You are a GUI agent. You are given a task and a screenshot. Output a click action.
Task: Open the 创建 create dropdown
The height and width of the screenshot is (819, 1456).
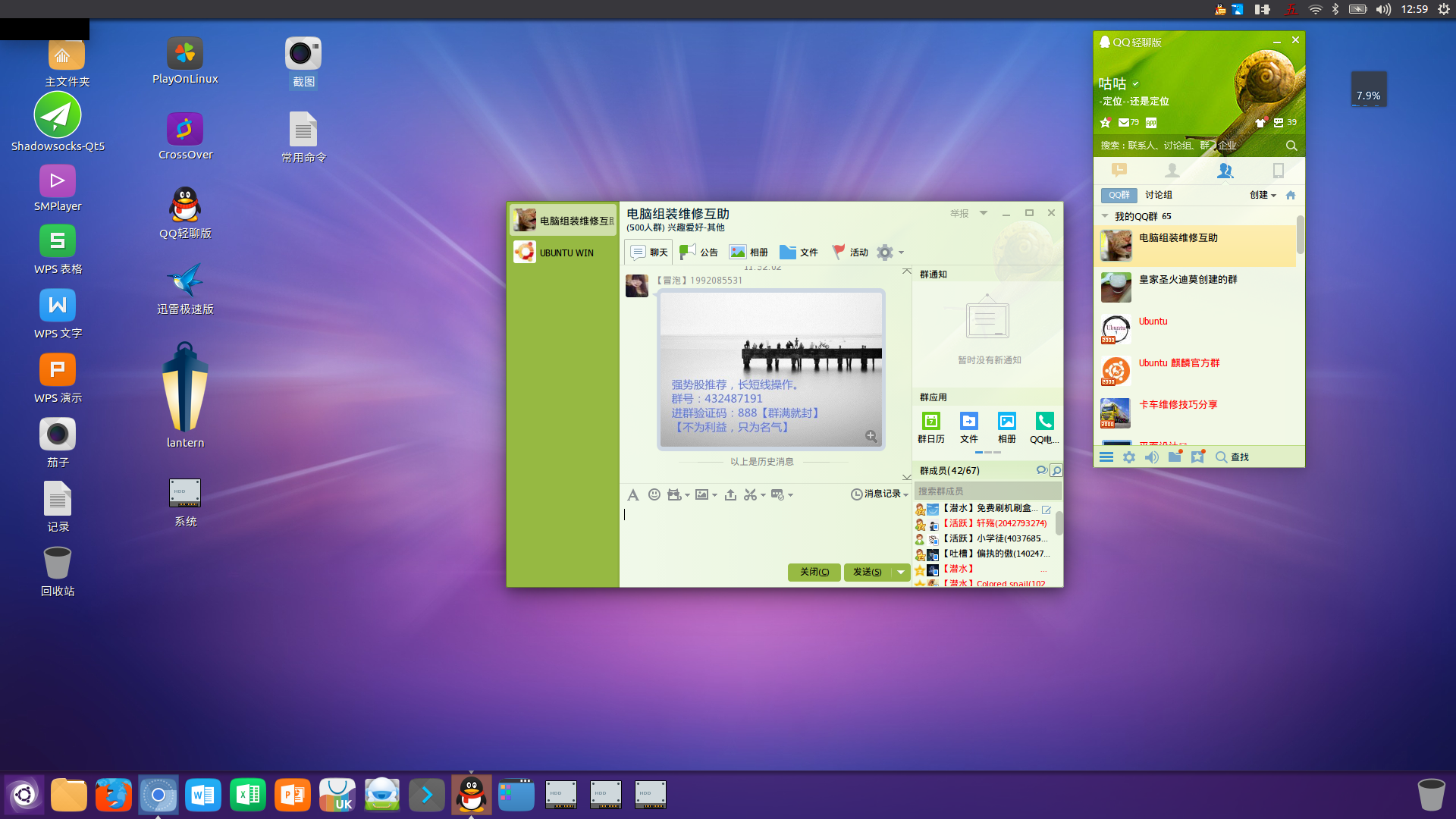coord(1263,195)
